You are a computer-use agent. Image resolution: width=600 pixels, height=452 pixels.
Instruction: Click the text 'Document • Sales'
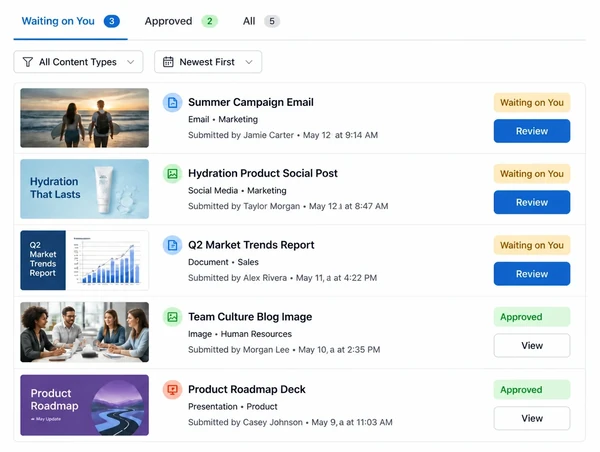(223, 262)
